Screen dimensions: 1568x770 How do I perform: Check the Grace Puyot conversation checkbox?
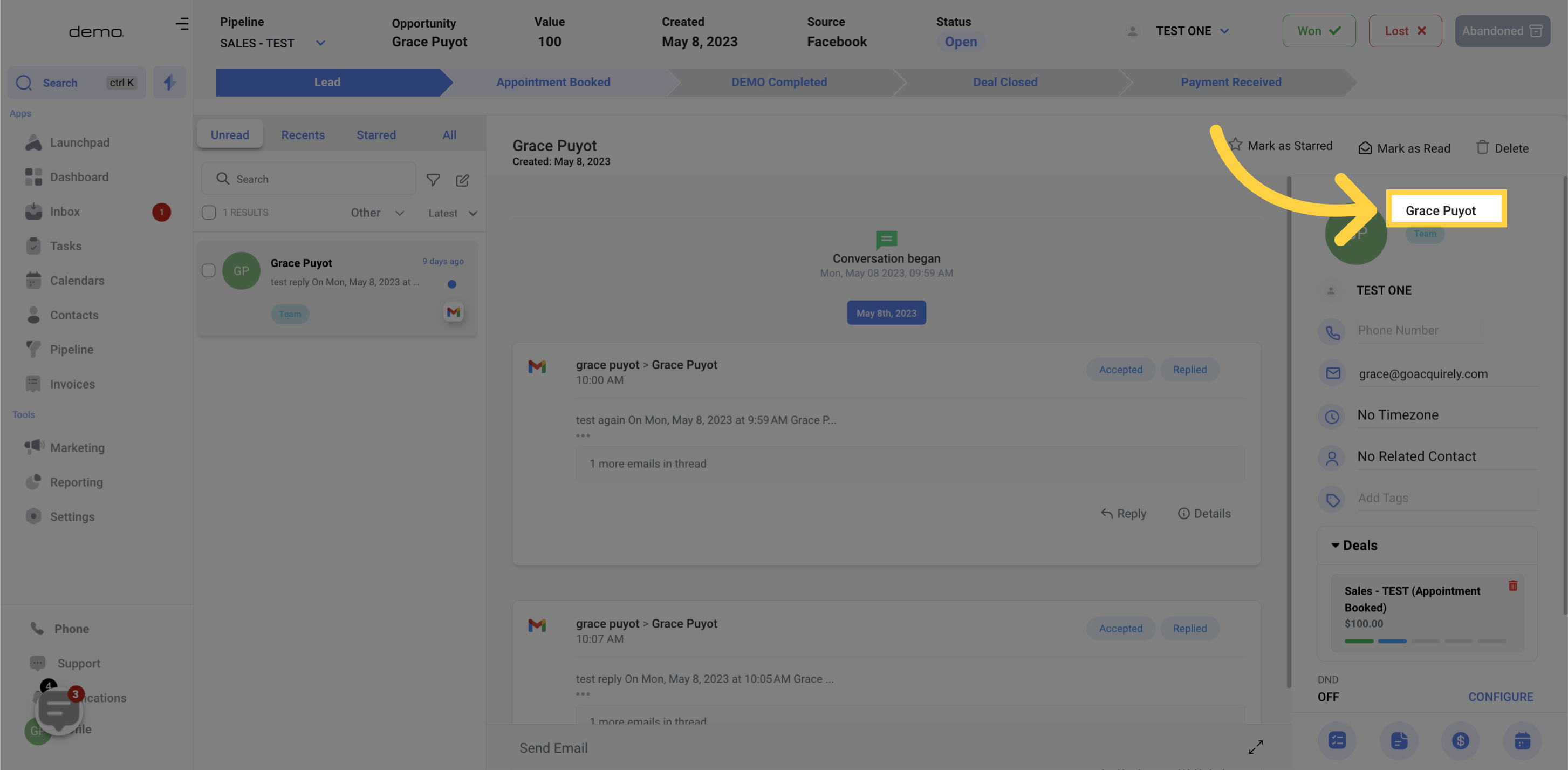[x=209, y=270]
